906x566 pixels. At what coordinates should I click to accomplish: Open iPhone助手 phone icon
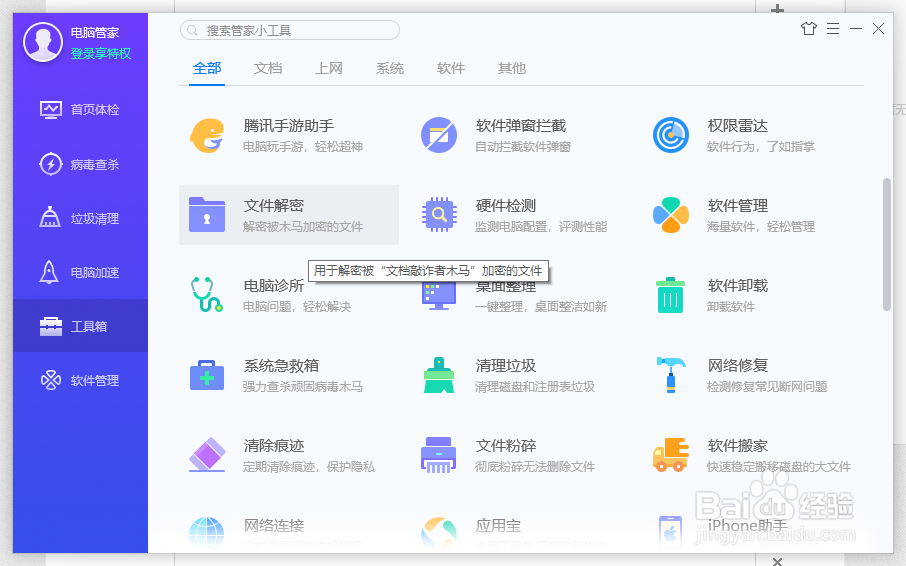(x=671, y=533)
